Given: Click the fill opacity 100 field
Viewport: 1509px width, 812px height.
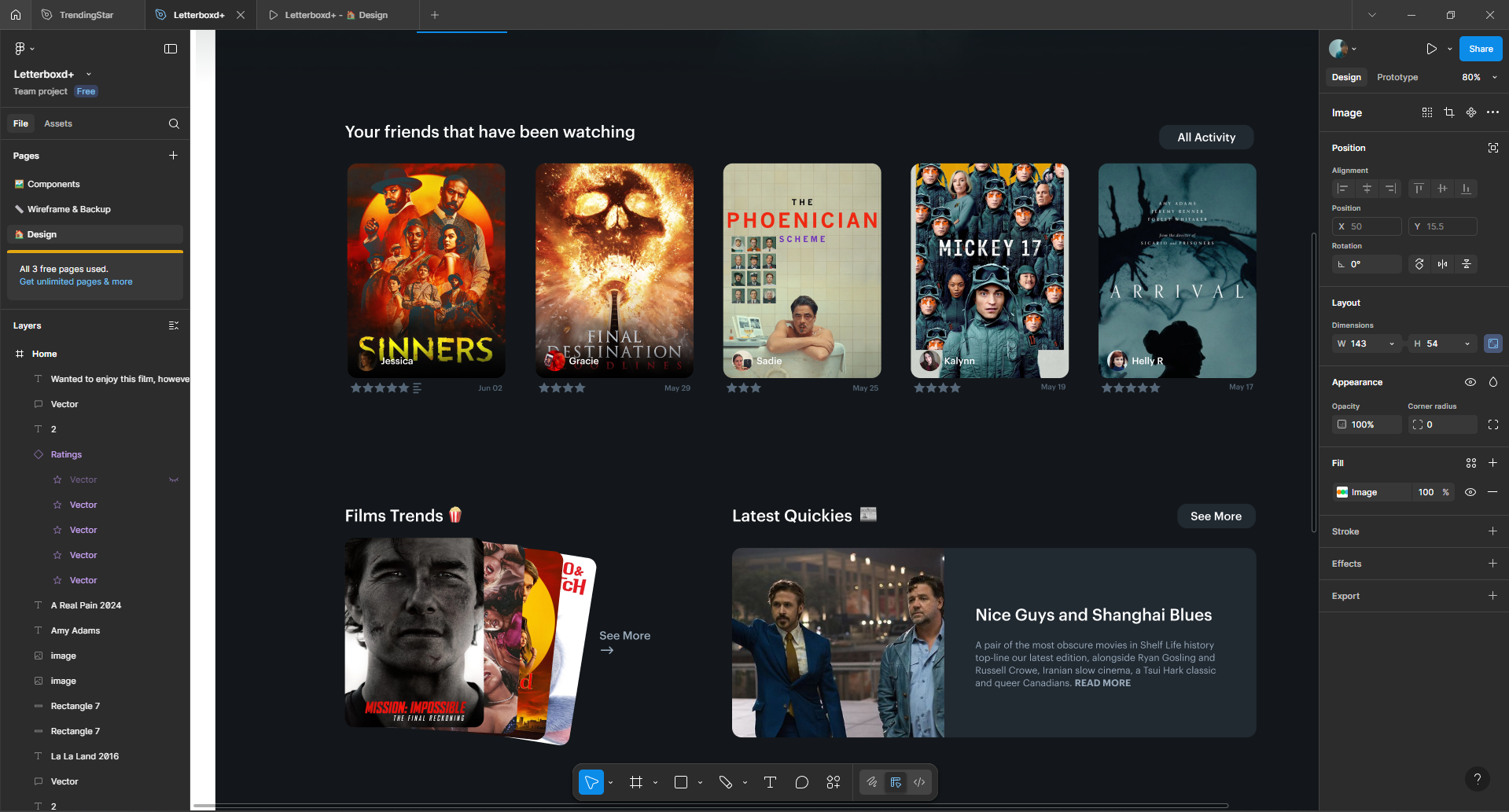Looking at the screenshot, I should 1426,492.
